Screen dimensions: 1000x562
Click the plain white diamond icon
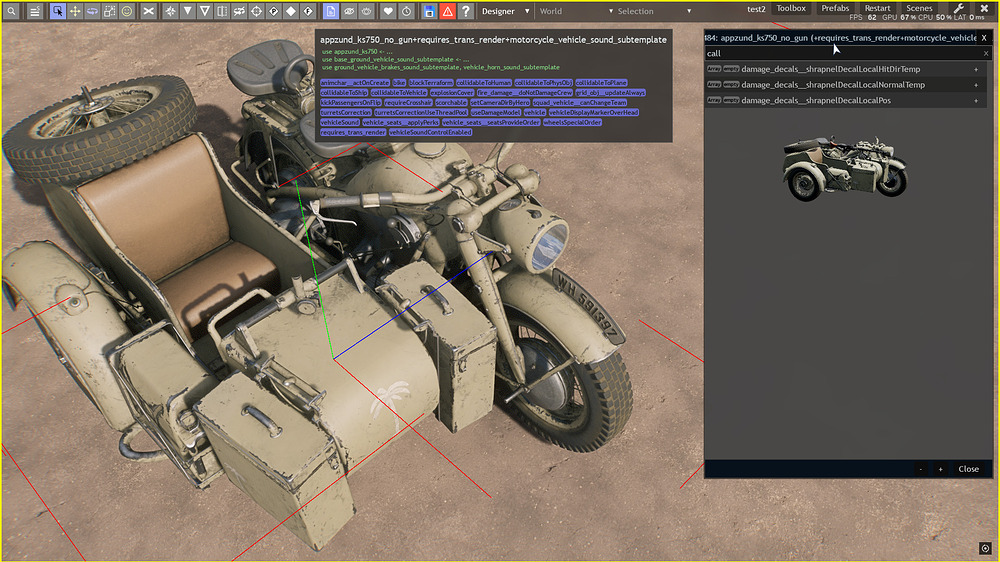click(291, 11)
